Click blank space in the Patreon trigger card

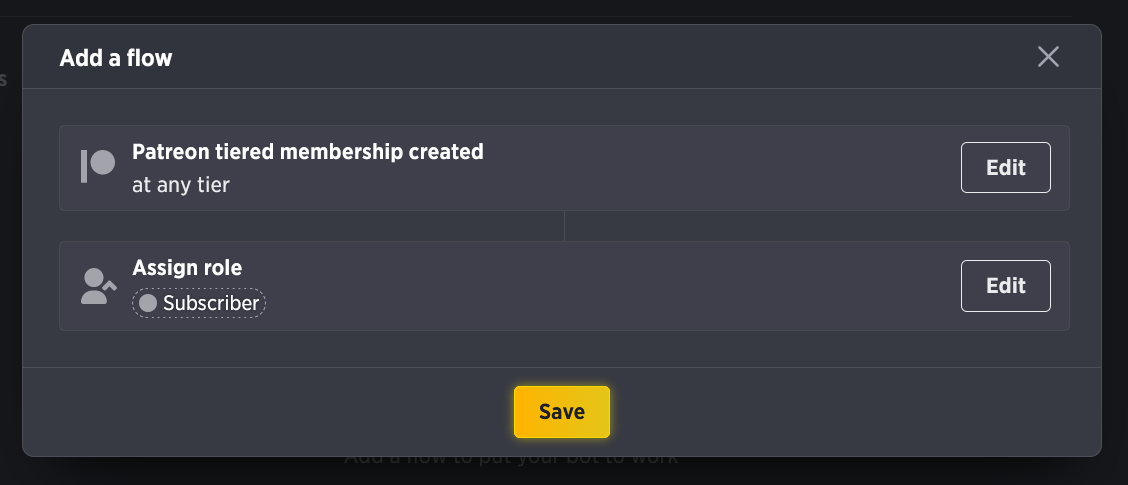click(x=719, y=168)
